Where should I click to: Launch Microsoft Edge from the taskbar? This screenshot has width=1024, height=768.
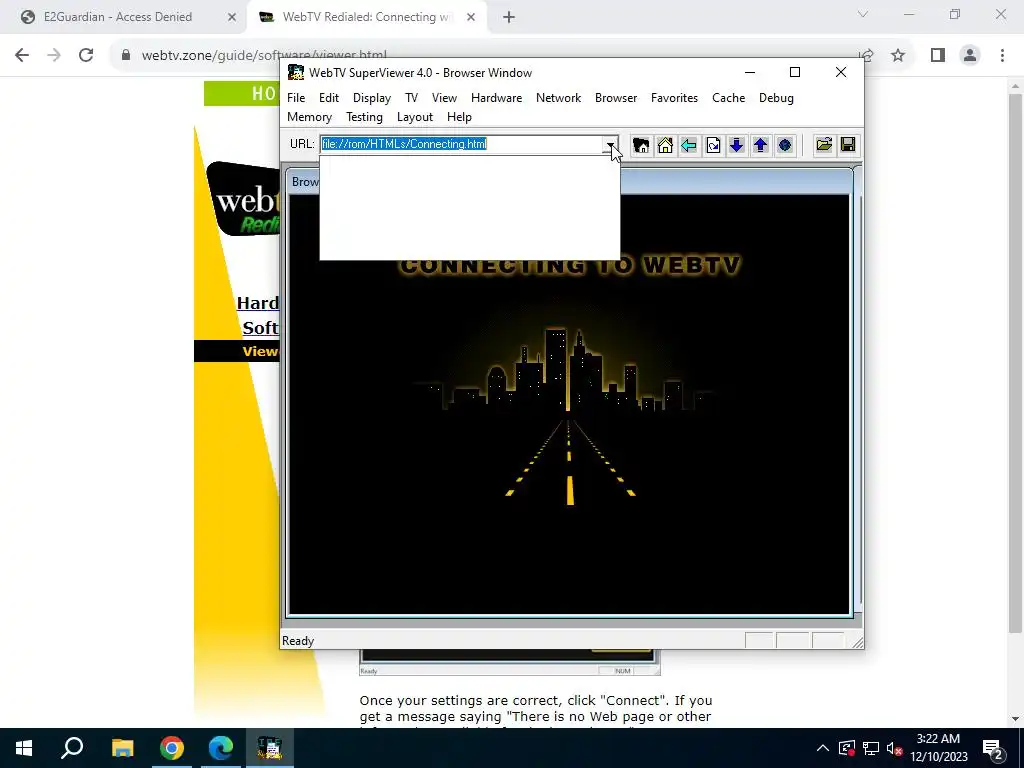coord(221,748)
